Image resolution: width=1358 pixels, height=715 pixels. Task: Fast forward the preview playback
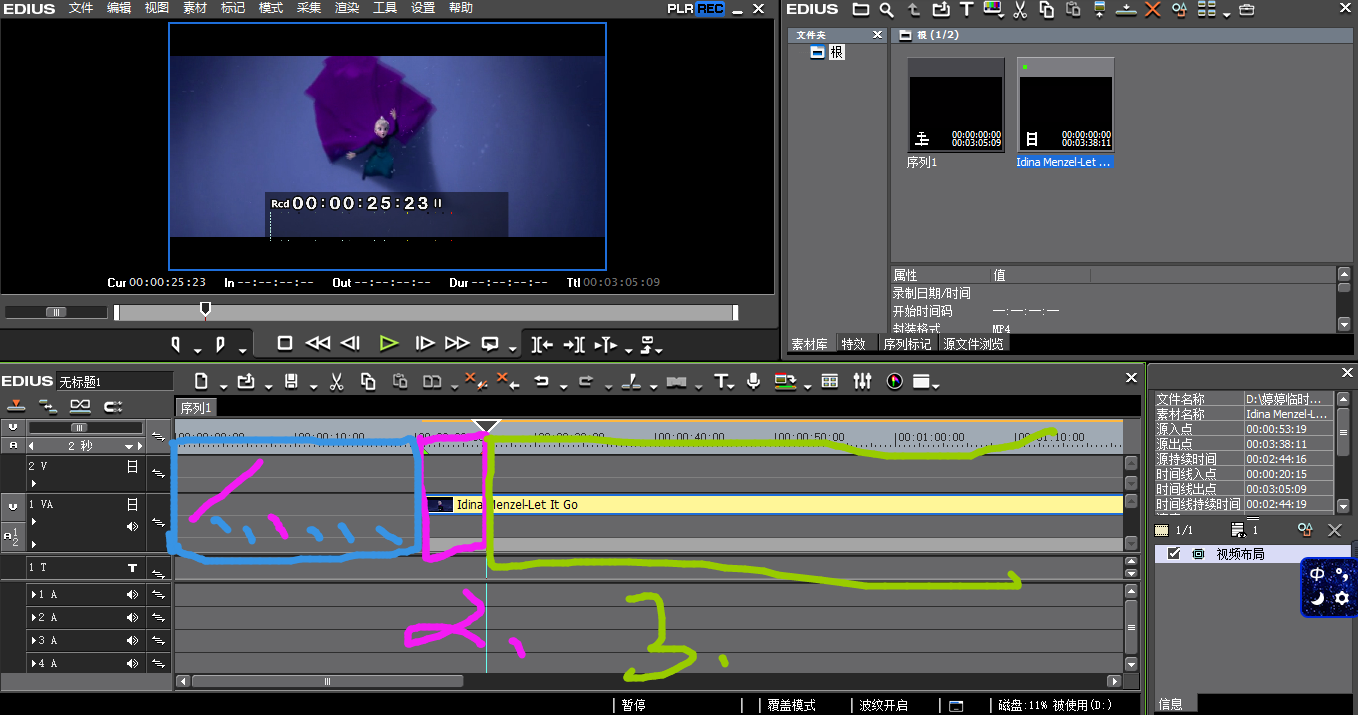(457, 343)
